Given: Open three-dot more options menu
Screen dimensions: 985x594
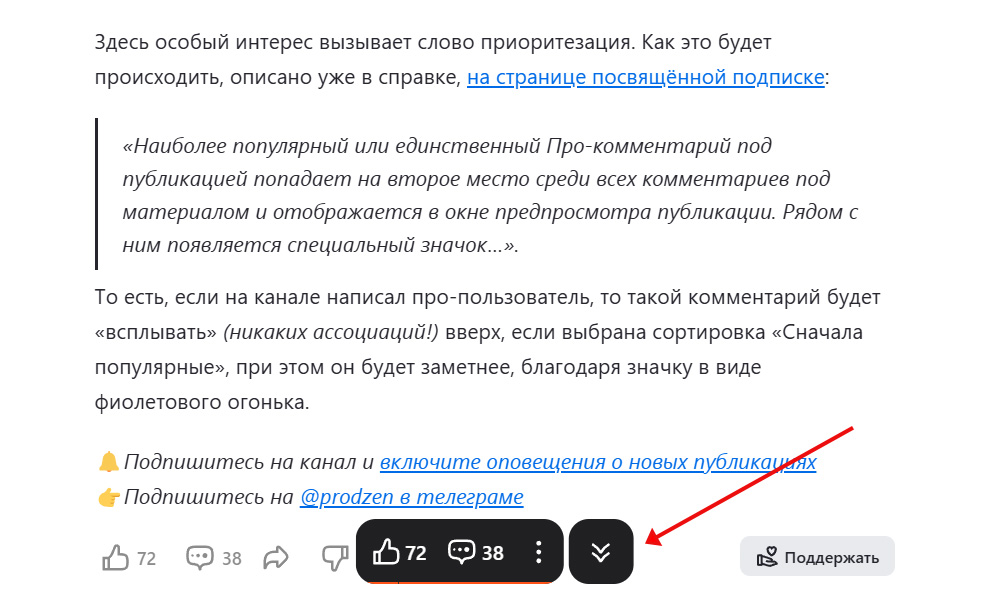Looking at the screenshot, I should [x=538, y=552].
